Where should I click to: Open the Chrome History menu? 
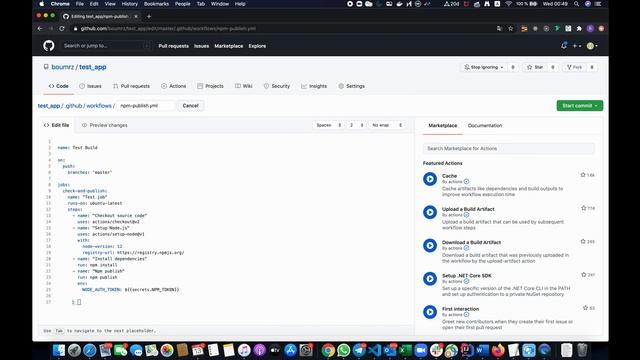(129, 4)
